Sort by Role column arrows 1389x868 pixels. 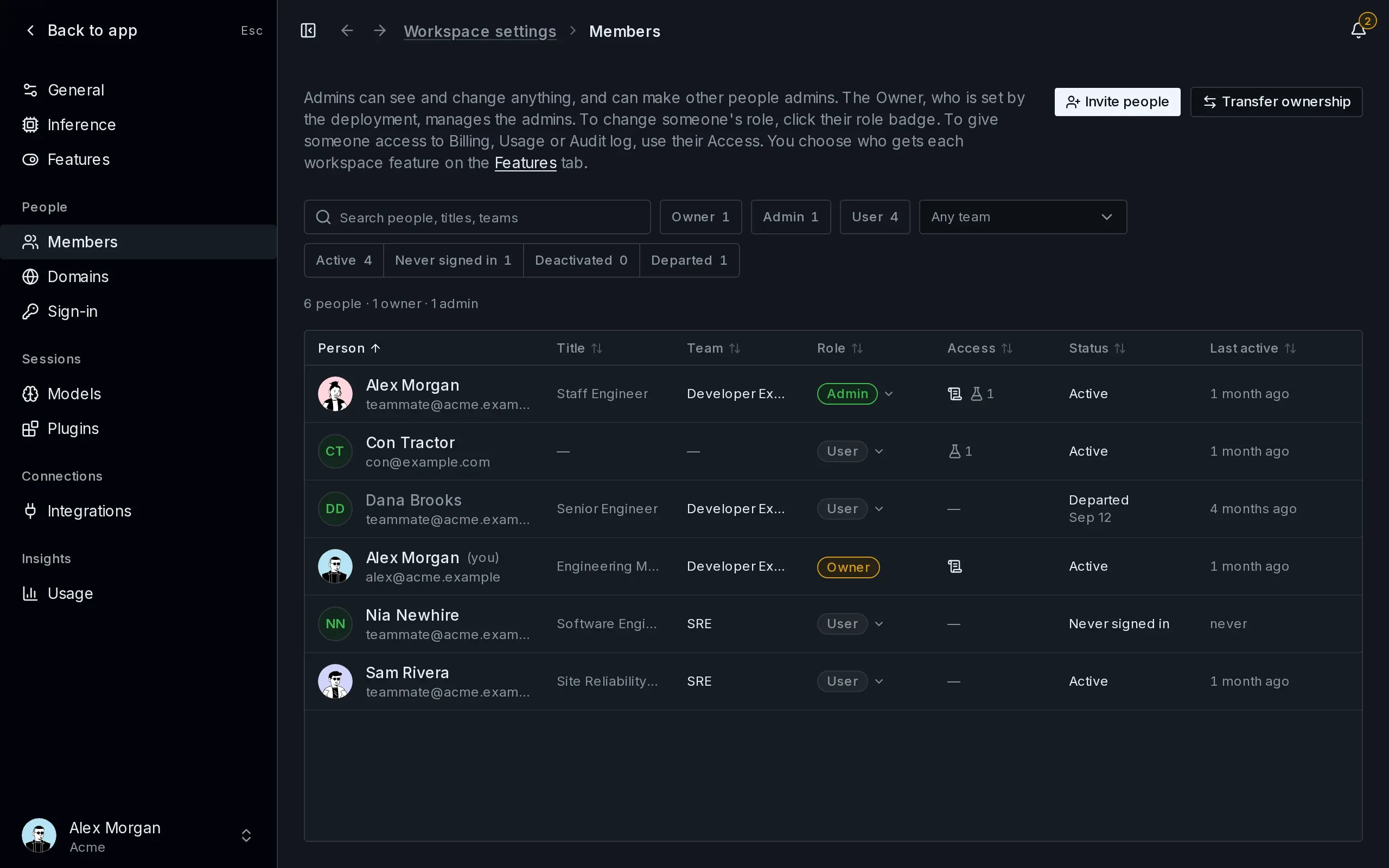pyautogui.click(x=857, y=348)
